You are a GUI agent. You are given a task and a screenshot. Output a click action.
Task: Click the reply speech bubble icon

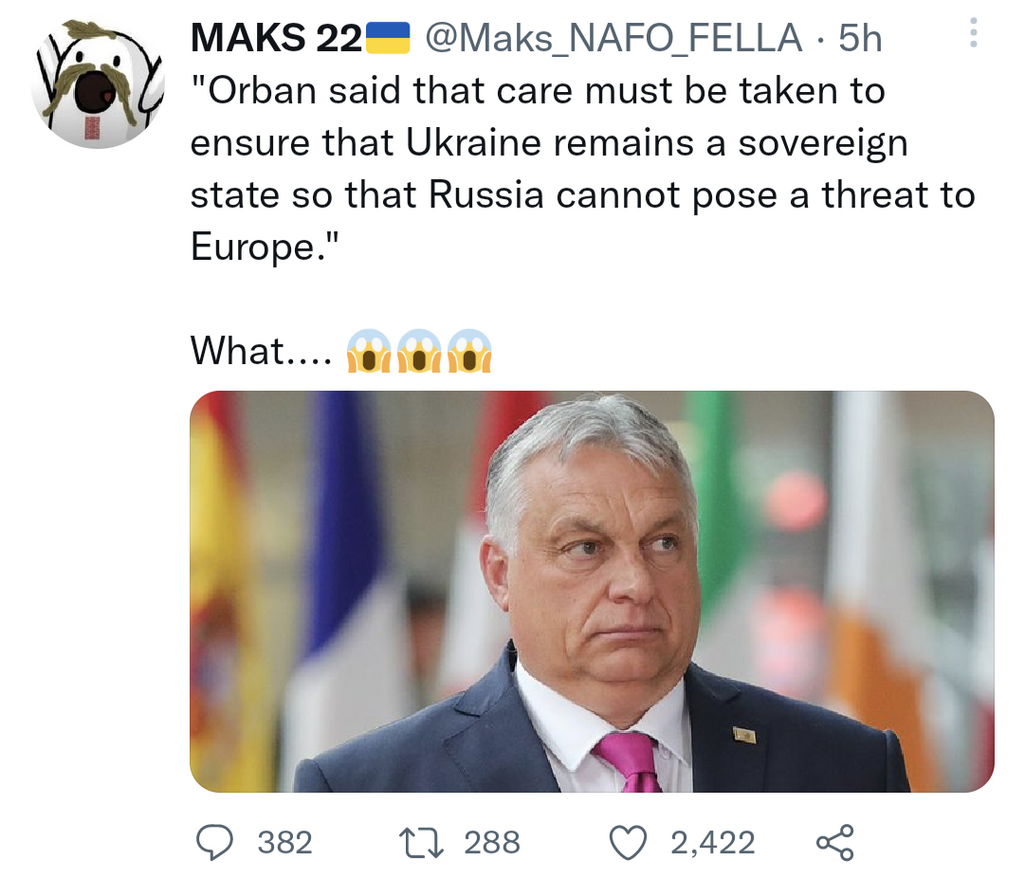(212, 842)
